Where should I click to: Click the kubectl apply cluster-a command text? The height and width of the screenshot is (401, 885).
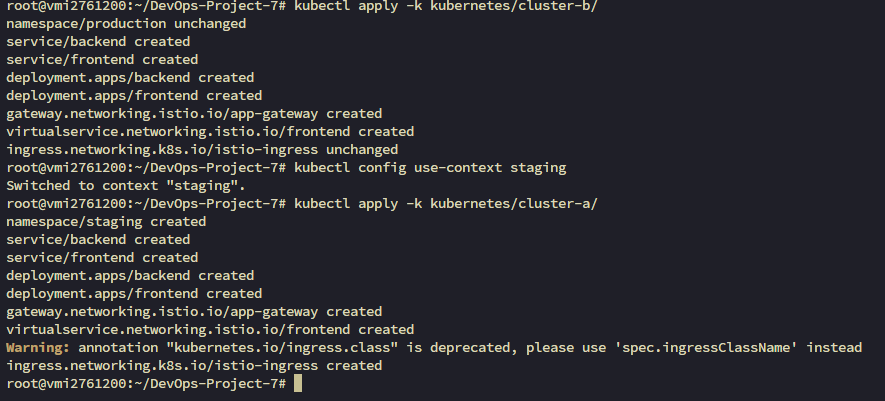pyautogui.click(x=449, y=204)
